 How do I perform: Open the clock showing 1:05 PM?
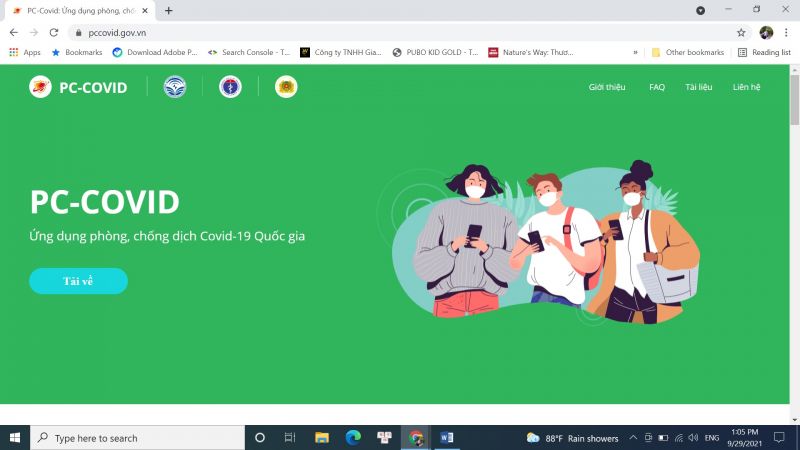[x=744, y=438]
